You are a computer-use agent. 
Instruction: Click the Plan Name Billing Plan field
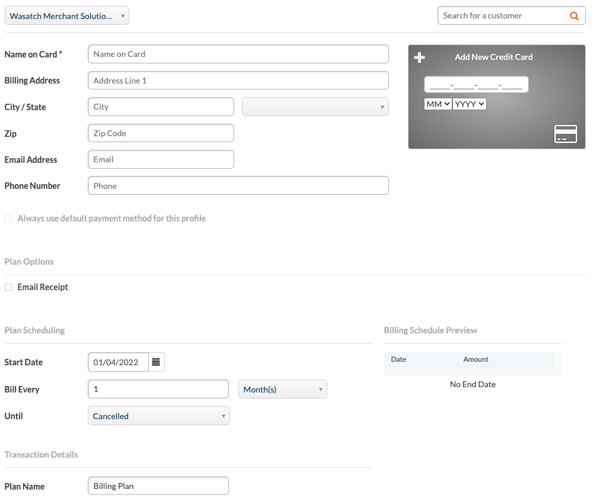click(x=158, y=486)
